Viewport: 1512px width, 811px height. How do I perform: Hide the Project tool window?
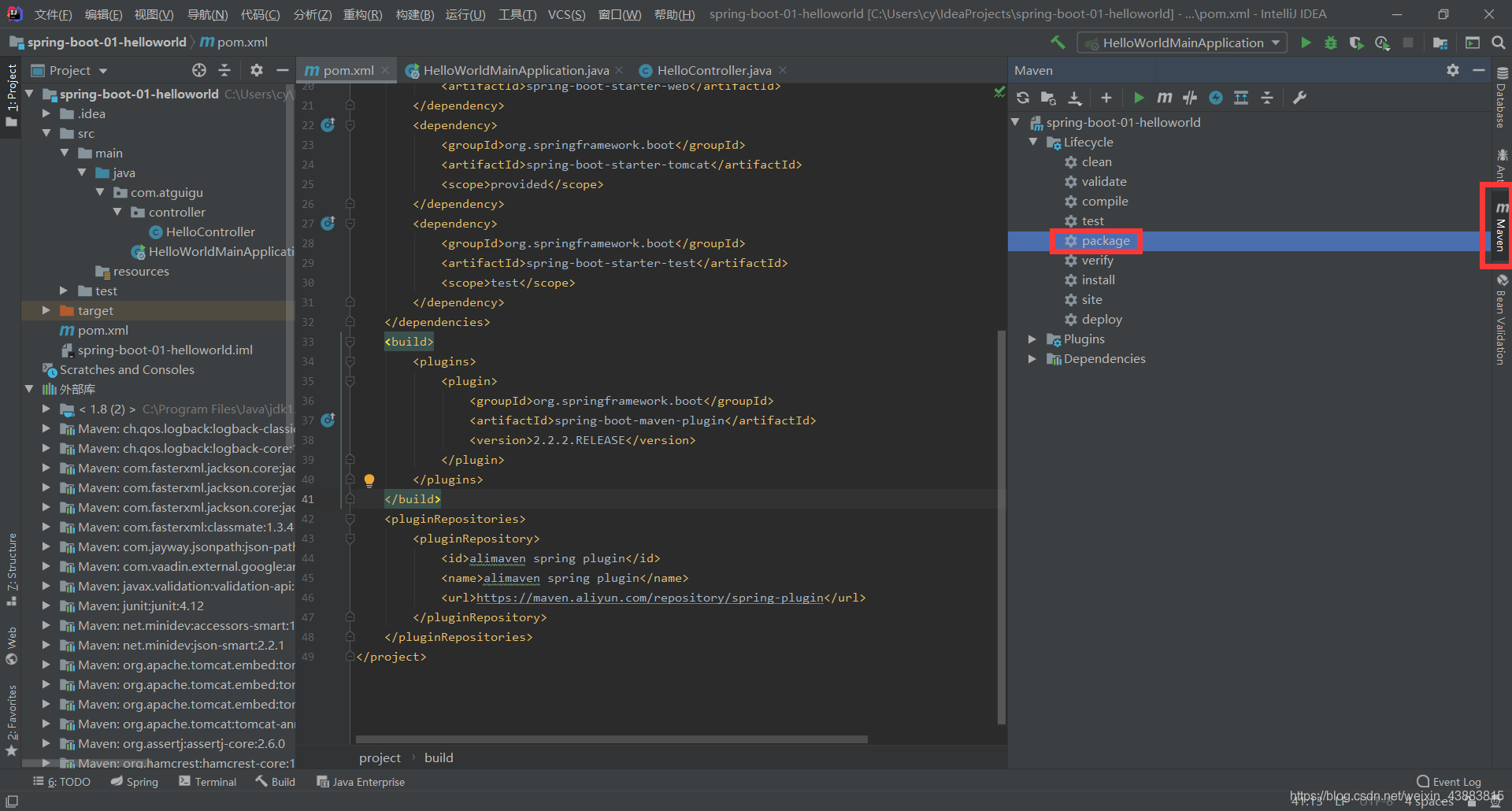[x=282, y=70]
